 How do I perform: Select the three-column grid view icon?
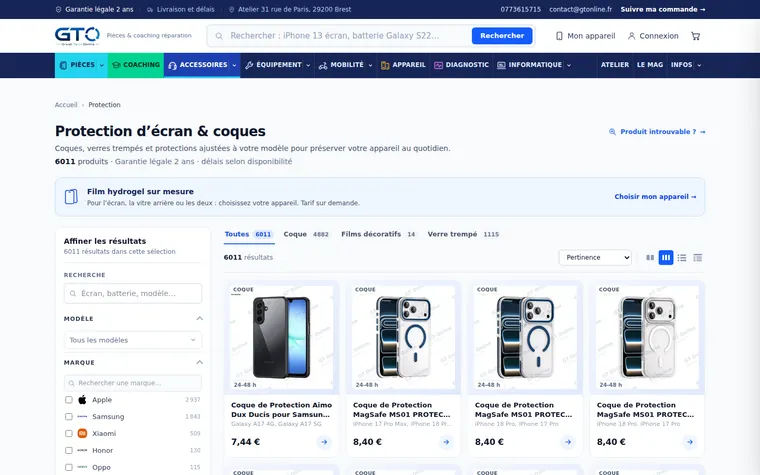pos(666,258)
